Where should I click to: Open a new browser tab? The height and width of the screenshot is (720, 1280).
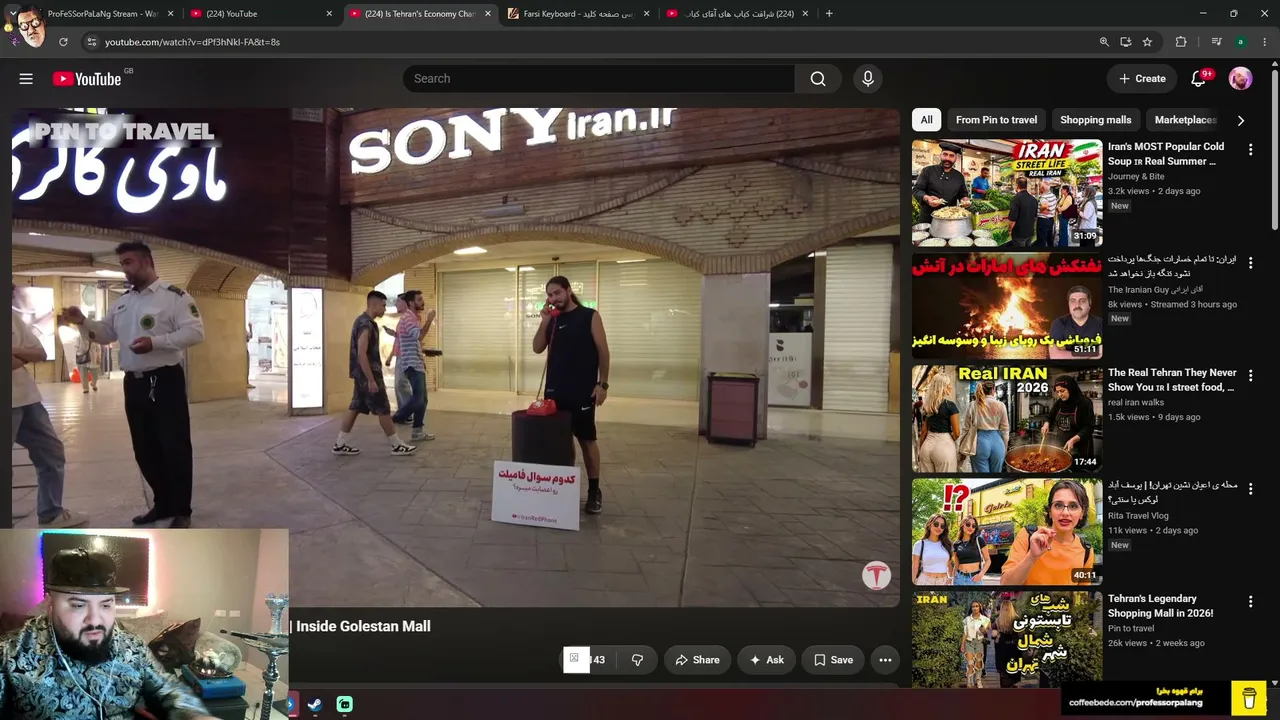[829, 14]
